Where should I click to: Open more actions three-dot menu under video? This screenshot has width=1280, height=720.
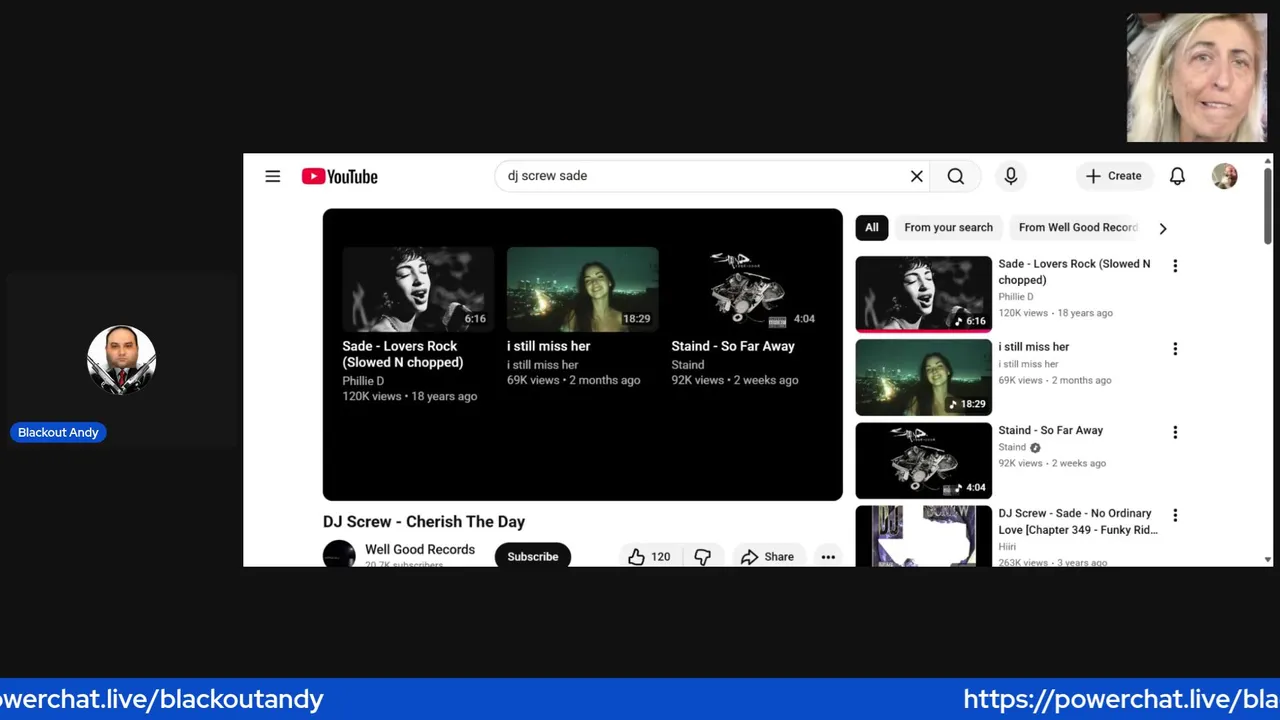(828, 557)
